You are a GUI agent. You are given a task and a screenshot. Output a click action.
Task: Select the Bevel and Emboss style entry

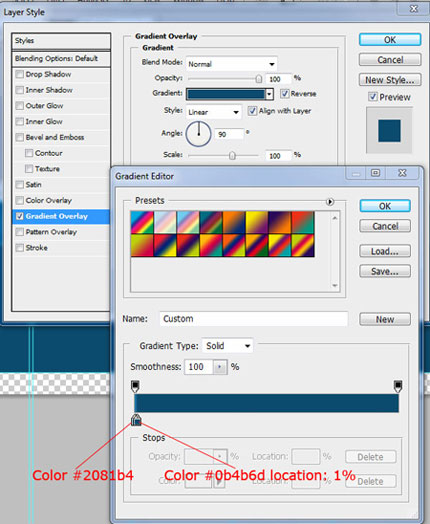click(61, 137)
